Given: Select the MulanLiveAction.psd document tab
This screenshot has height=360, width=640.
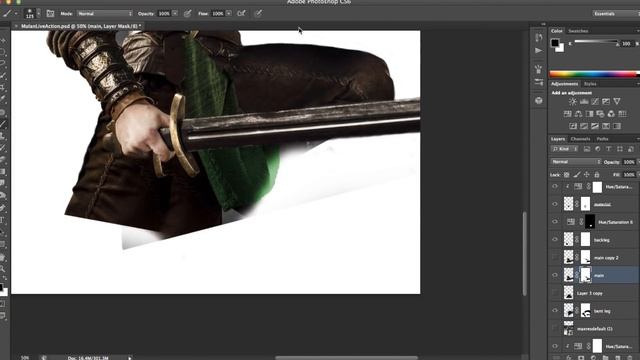Looking at the screenshot, I should point(81,26).
